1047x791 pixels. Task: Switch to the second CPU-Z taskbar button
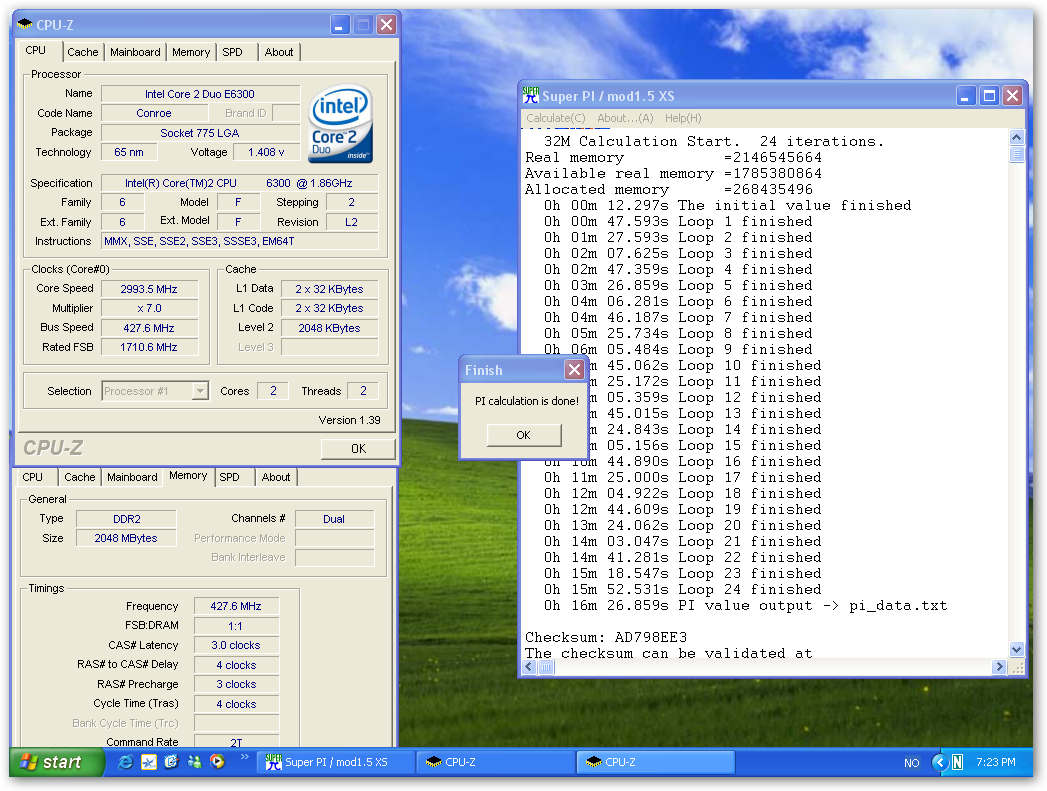[656, 762]
